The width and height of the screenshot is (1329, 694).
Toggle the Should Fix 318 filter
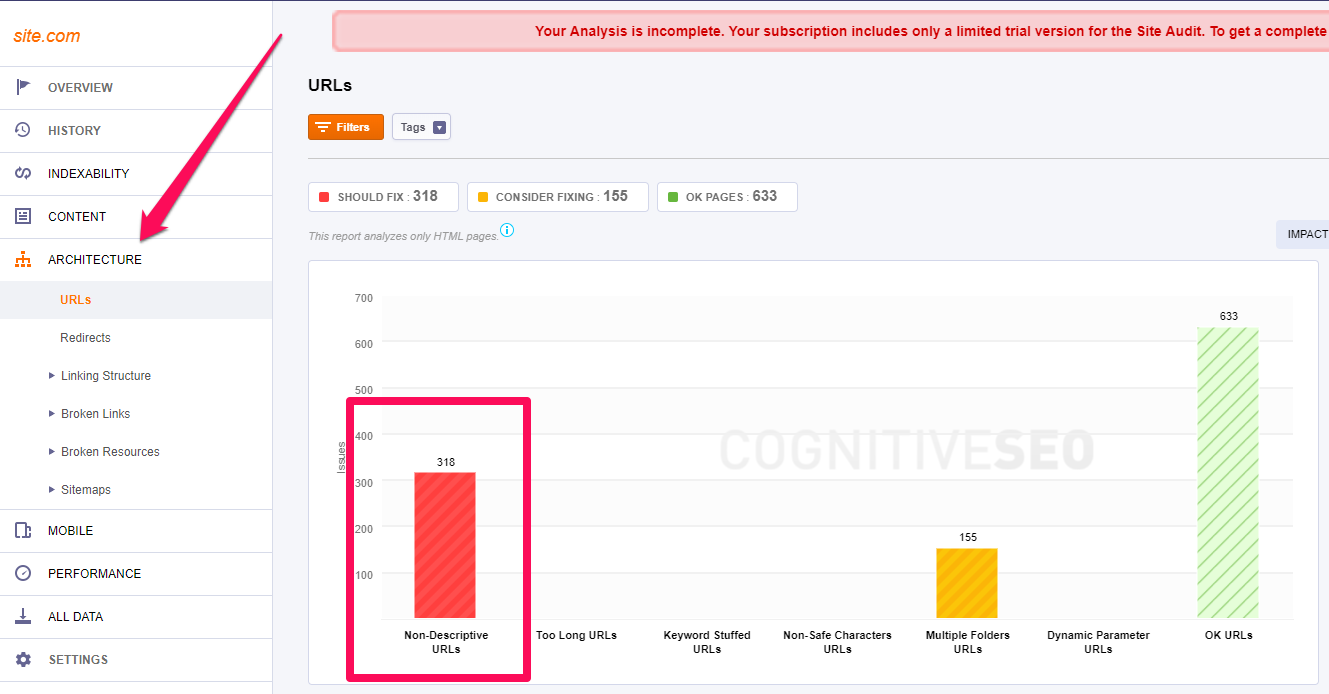(x=383, y=196)
